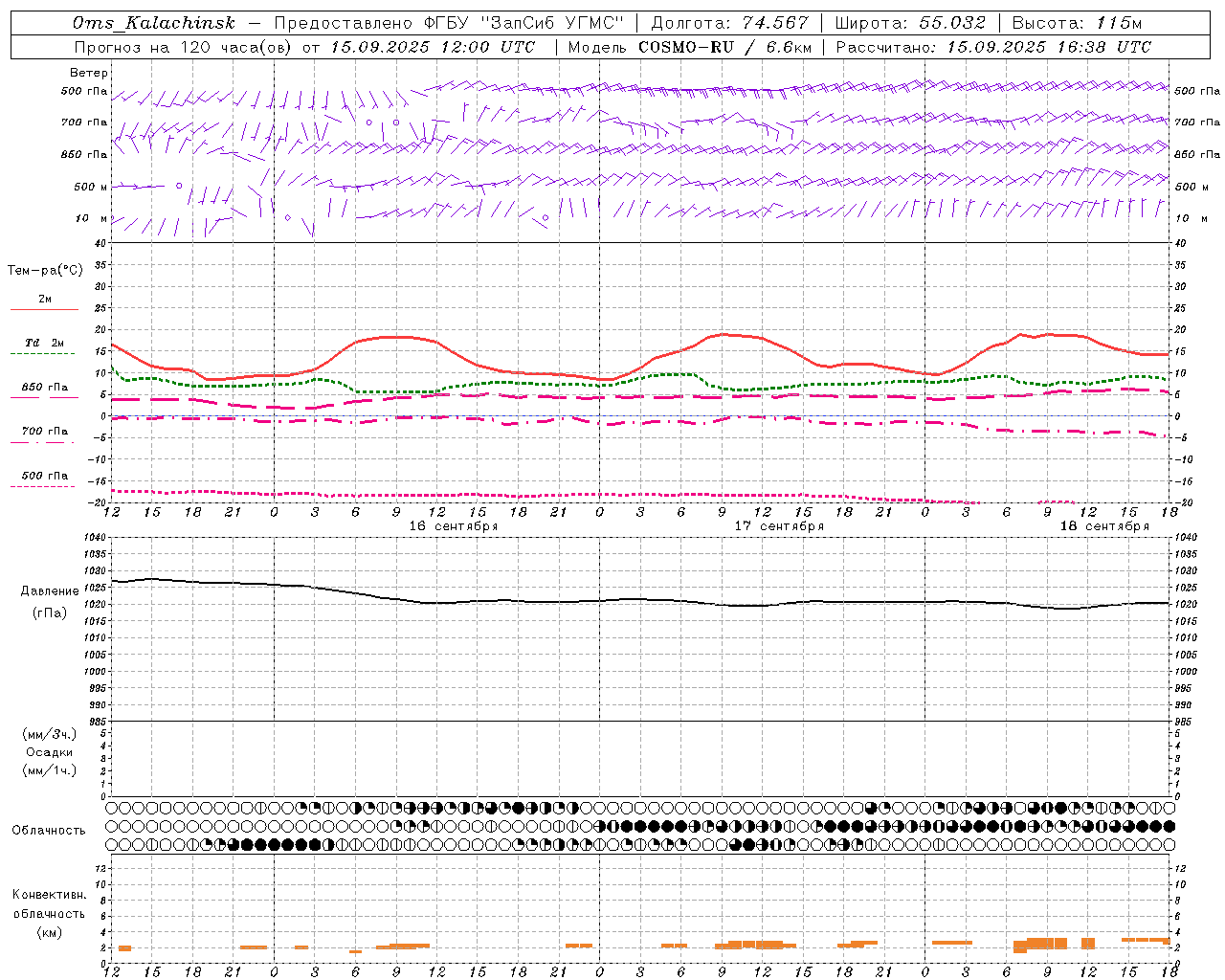Screen dimensions: 1225x980
Task: Select the '(км)' unit label of convective cloudiness
Action: coord(49,932)
